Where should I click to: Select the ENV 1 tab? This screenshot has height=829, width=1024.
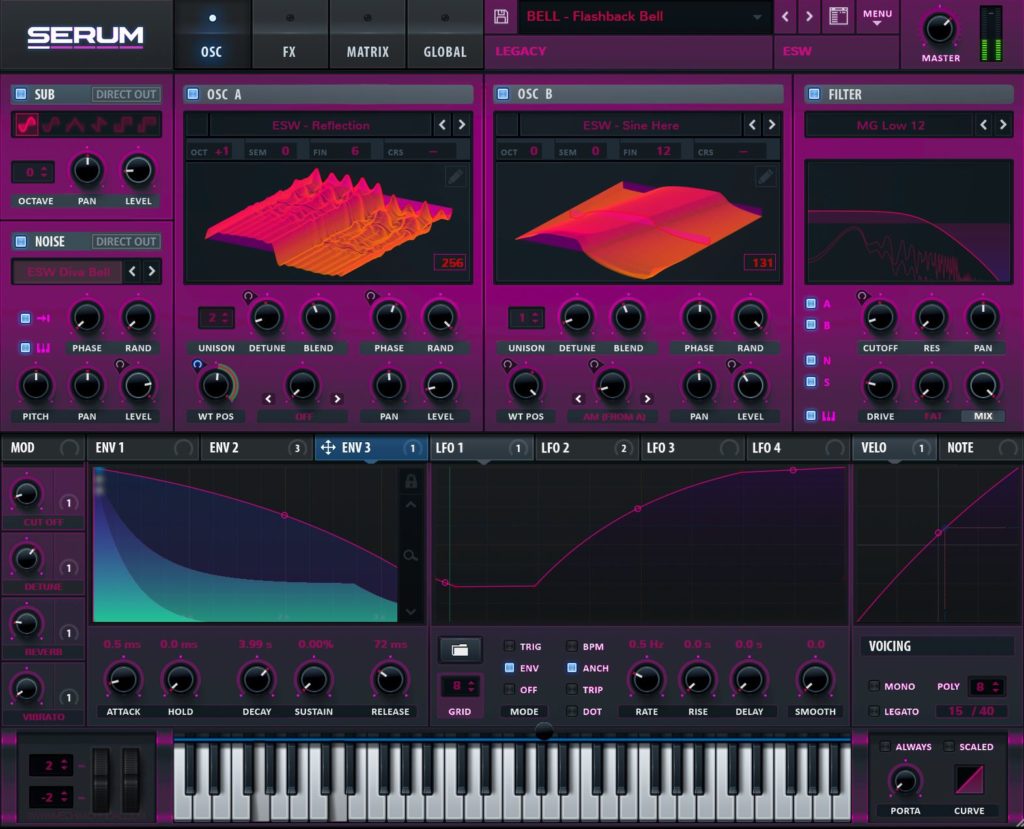point(143,447)
